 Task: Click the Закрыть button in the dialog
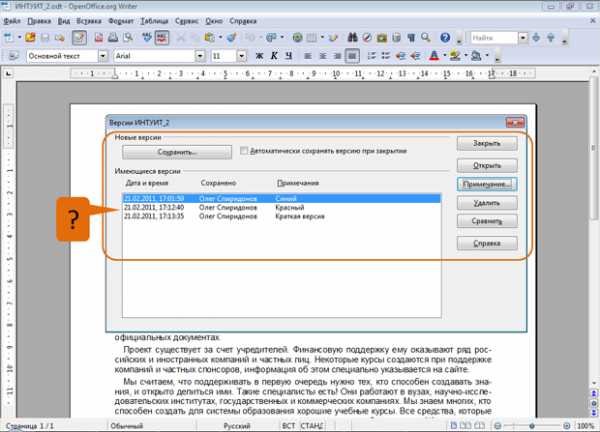487,143
